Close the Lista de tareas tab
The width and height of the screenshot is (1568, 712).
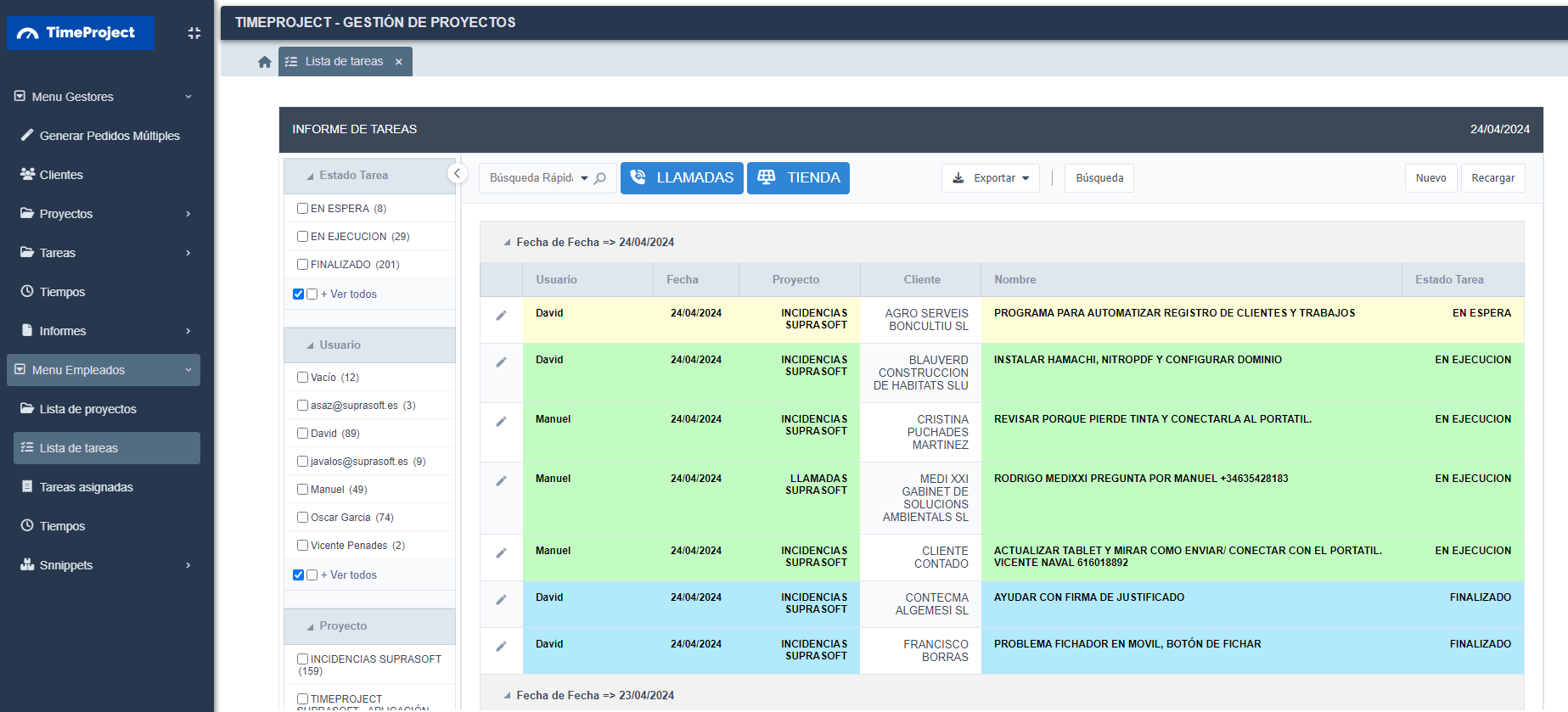(x=398, y=62)
